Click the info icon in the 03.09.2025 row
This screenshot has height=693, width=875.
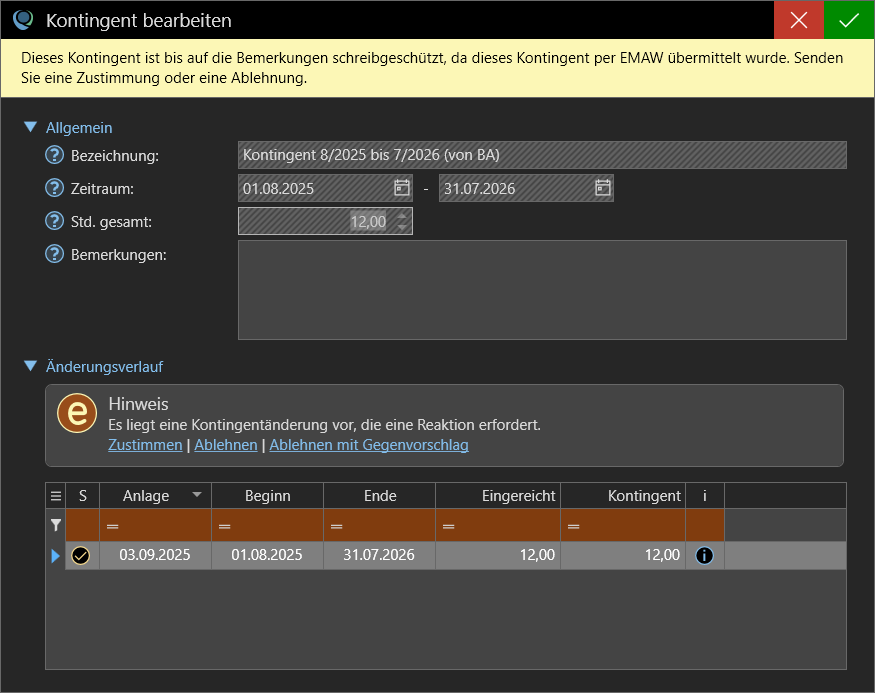704,555
